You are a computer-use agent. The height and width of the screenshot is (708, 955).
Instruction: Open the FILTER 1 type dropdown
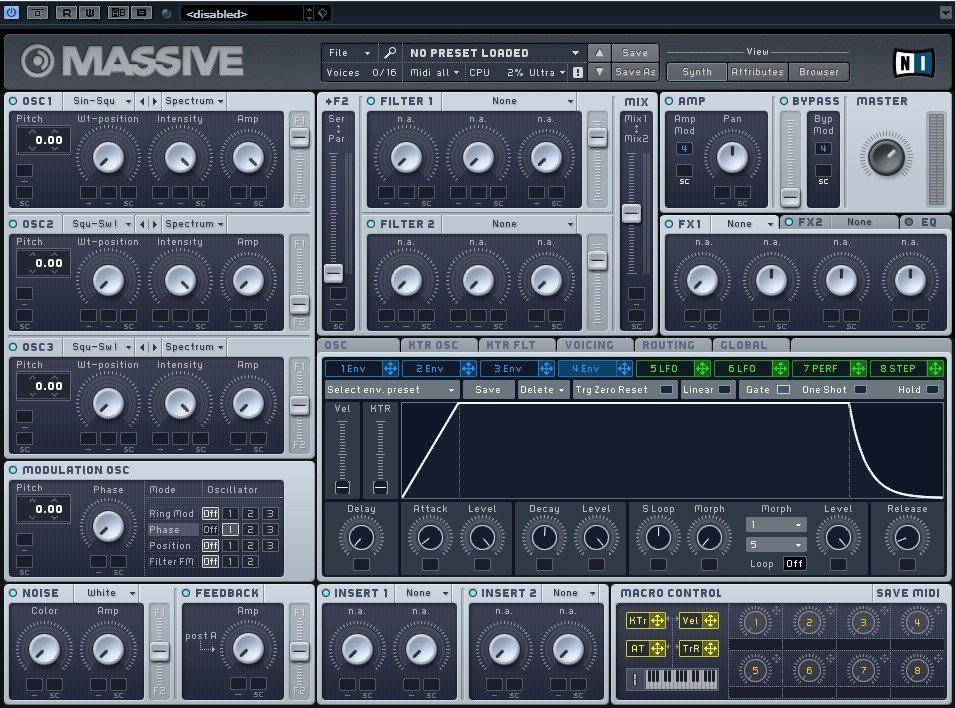[x=509, y=101]
